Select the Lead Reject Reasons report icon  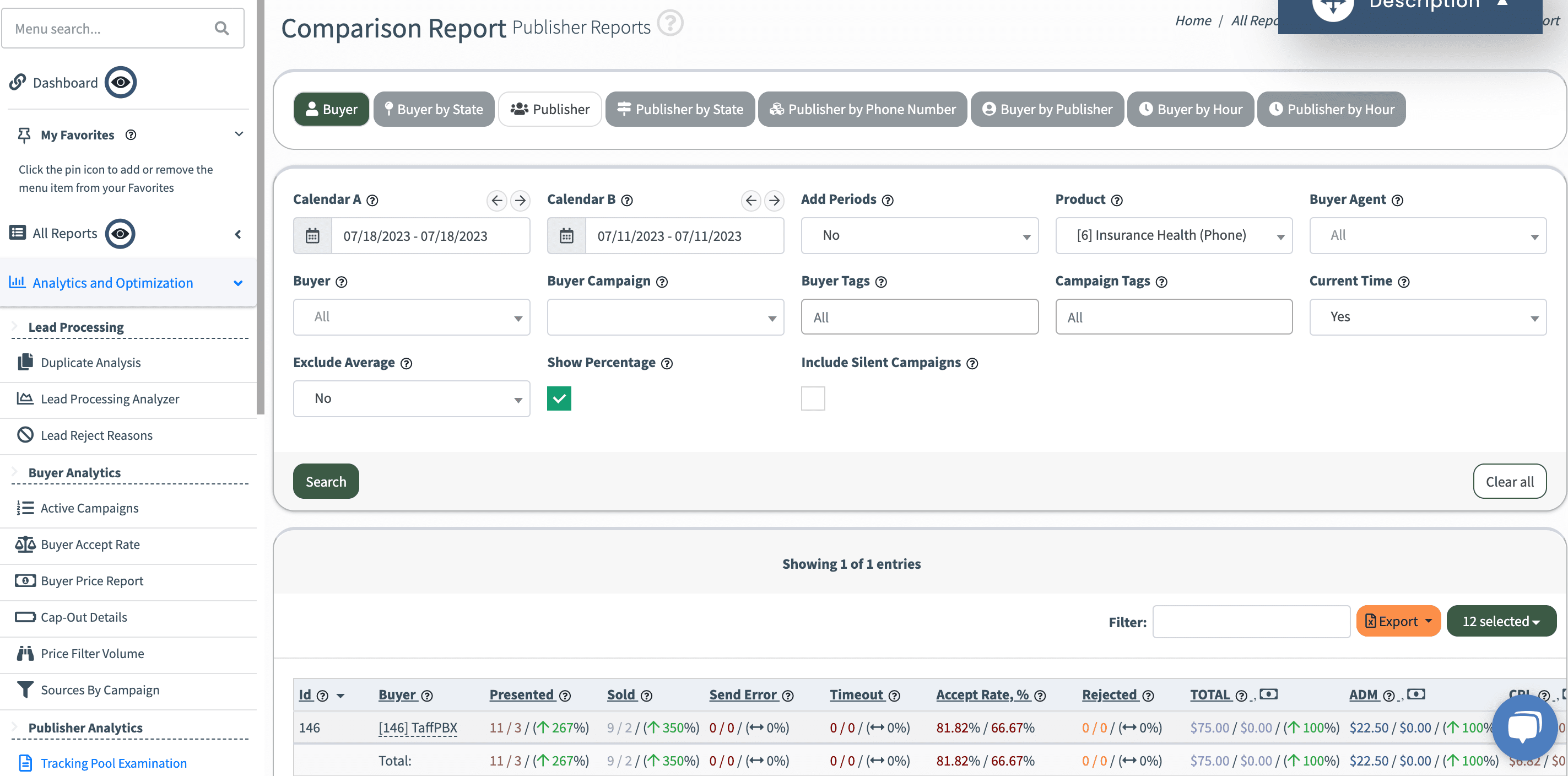tap(24, 434)
